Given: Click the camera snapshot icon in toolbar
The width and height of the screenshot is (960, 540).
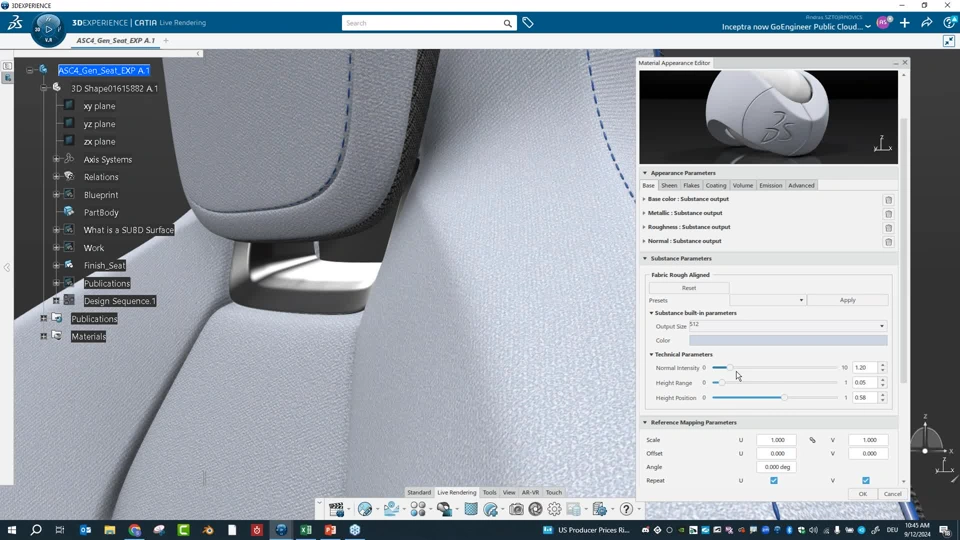Looking at the screenshot, I should pos(516,510).
